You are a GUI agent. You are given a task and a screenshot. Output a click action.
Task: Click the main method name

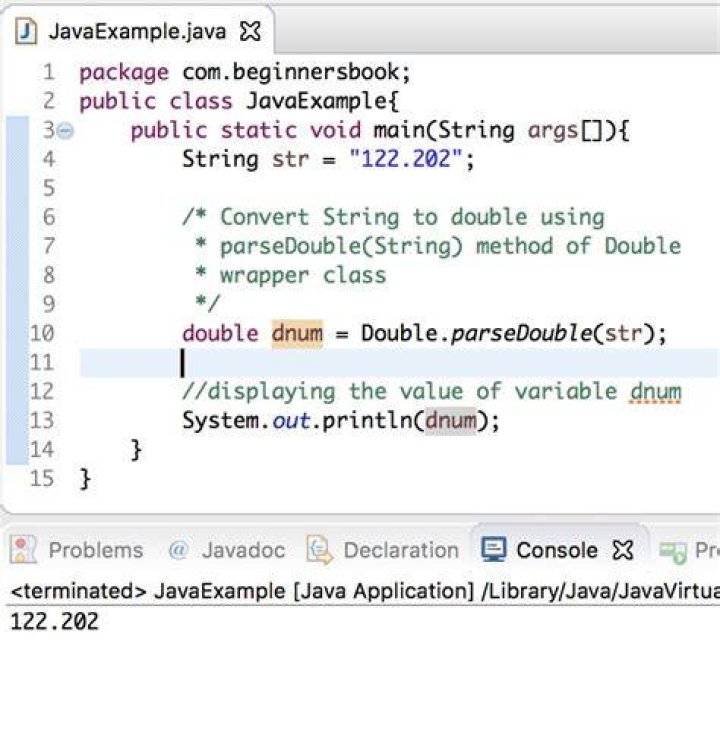coord(399,130)
